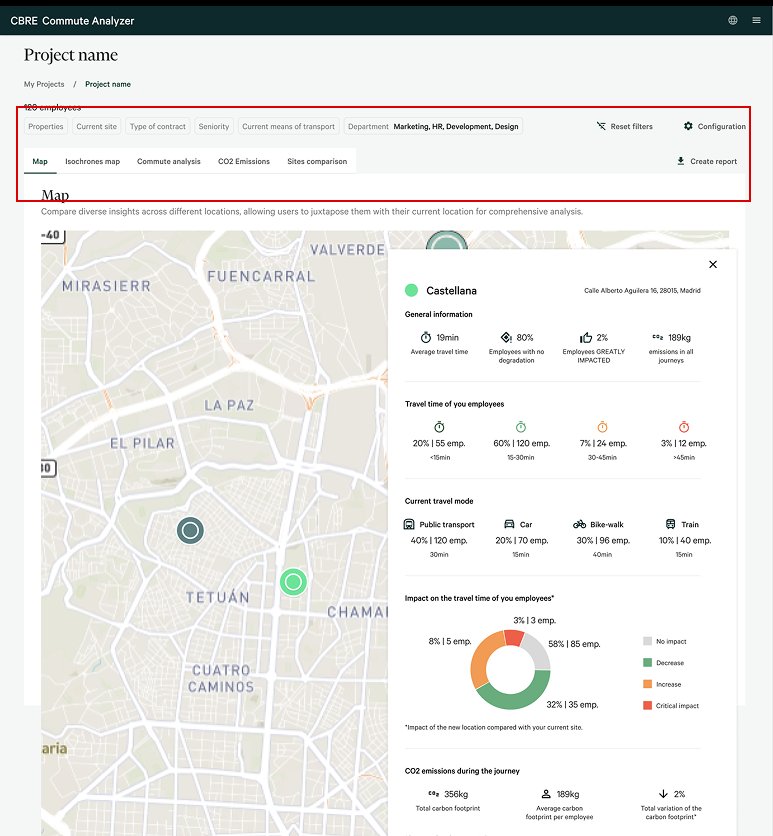
Task: Click the person icon beside 189kg footprint
Action: (x=546, y=794)
